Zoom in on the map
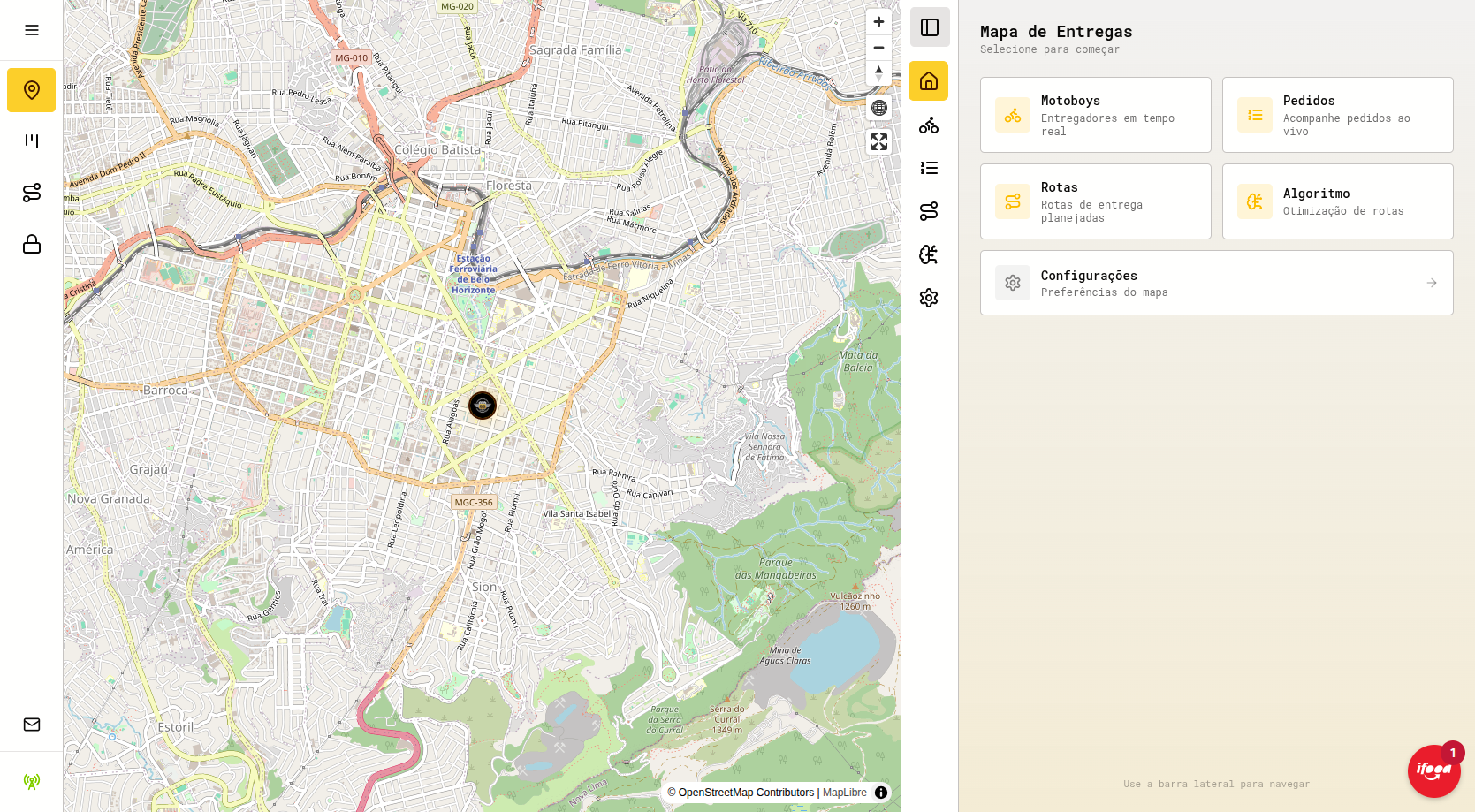1475x812 pixels. coord(878,22)
